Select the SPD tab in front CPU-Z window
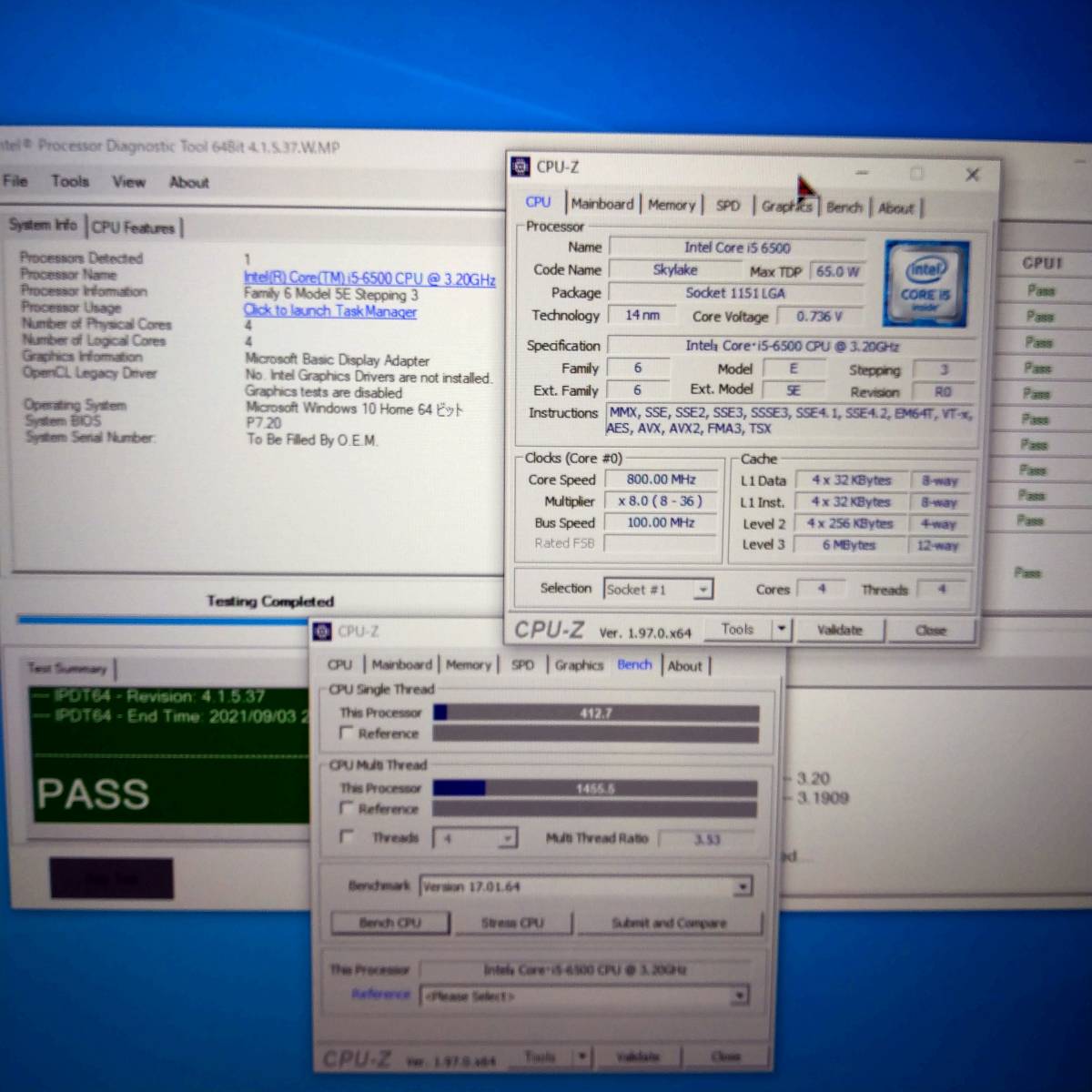This screenshot has height=1092, width=1092. (728, 206)
